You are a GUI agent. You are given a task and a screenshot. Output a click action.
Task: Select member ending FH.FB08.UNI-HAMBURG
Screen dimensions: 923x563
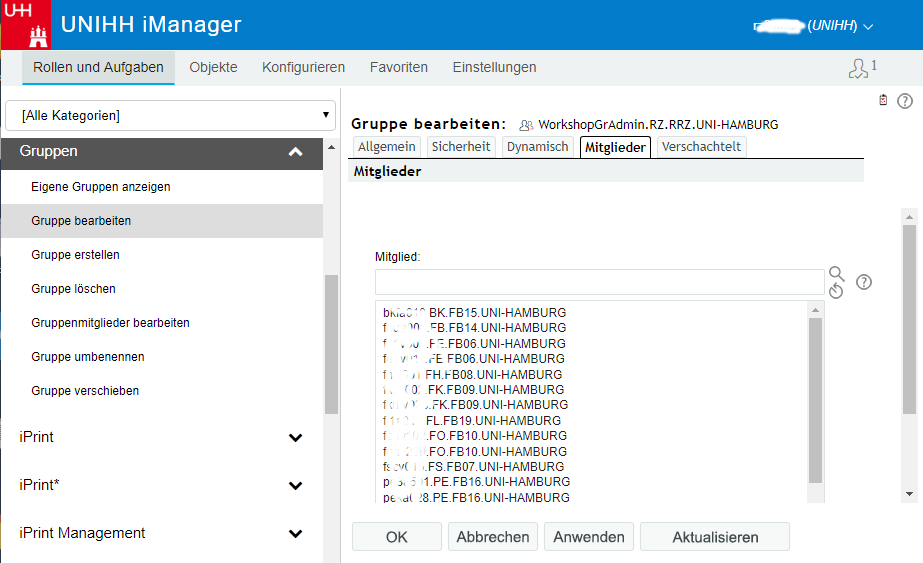[x=473, y=375]
